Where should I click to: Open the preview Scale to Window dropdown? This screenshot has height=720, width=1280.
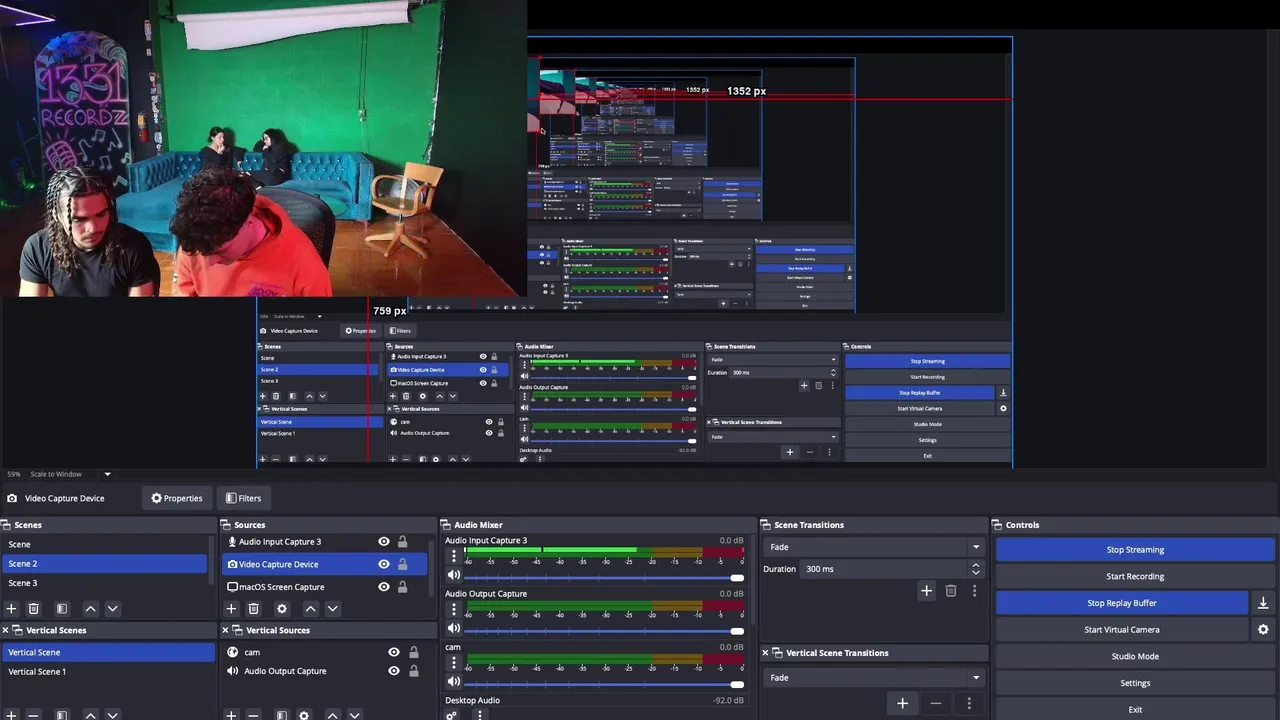69,474
